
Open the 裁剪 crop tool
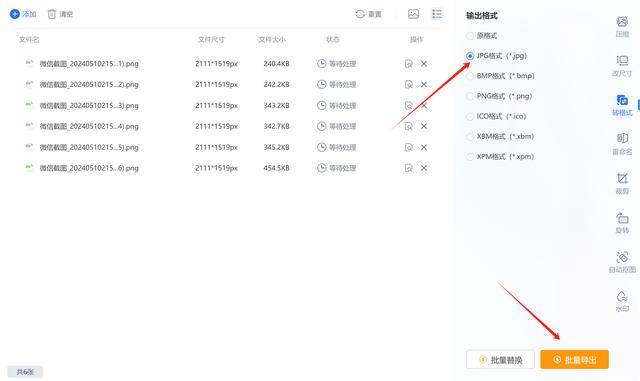pyautogui.click(x=622, y=183)
